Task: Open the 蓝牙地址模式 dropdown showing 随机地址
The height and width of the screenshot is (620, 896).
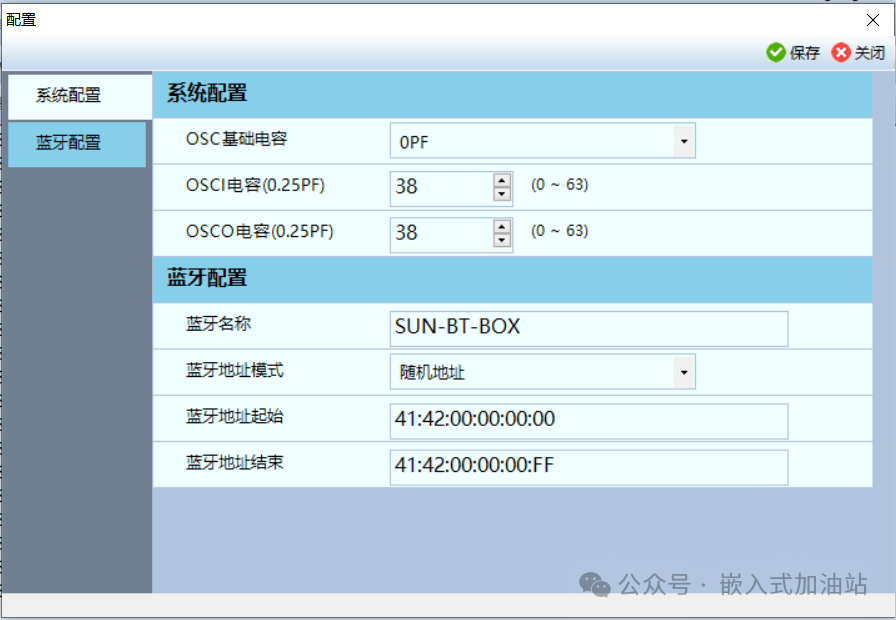Action: click(540, 371)
